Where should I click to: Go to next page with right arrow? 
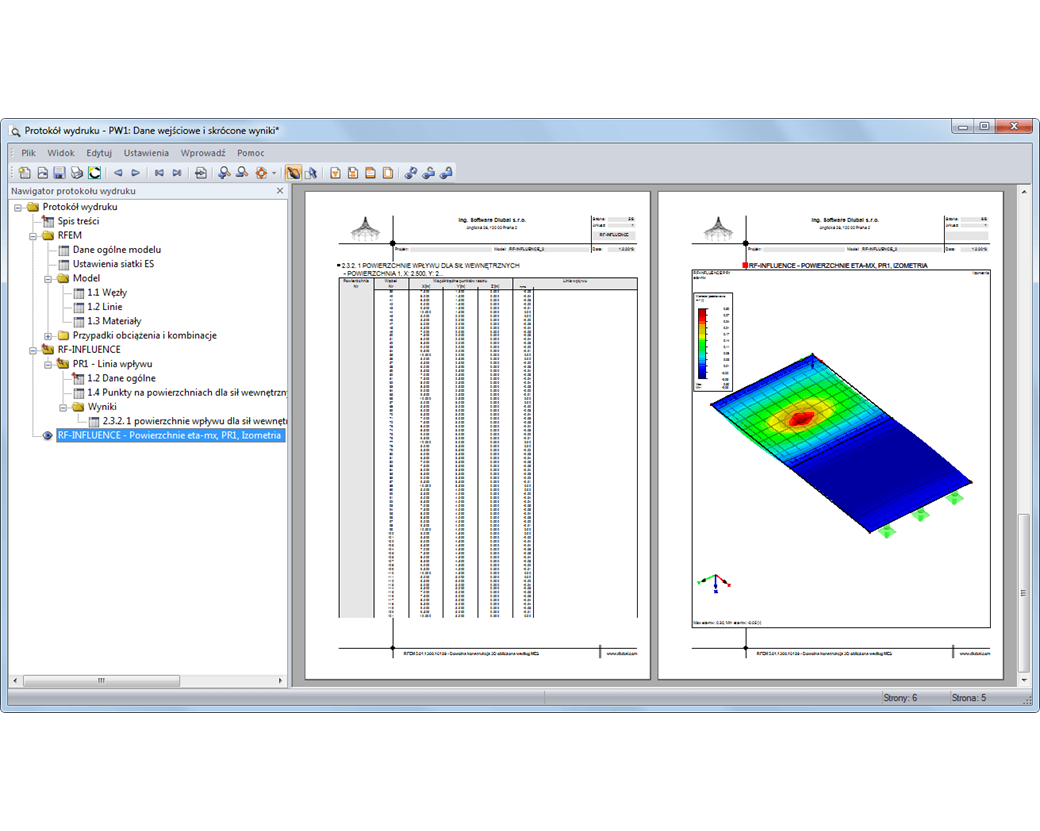click(136, 173)
